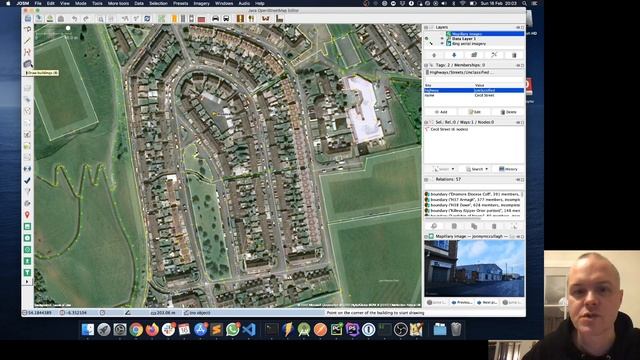Open Google Chrome from the Dock
Image resolution: width=640 pixels, height=360 pixels.
pyautogui.click(x=136, y=329)
